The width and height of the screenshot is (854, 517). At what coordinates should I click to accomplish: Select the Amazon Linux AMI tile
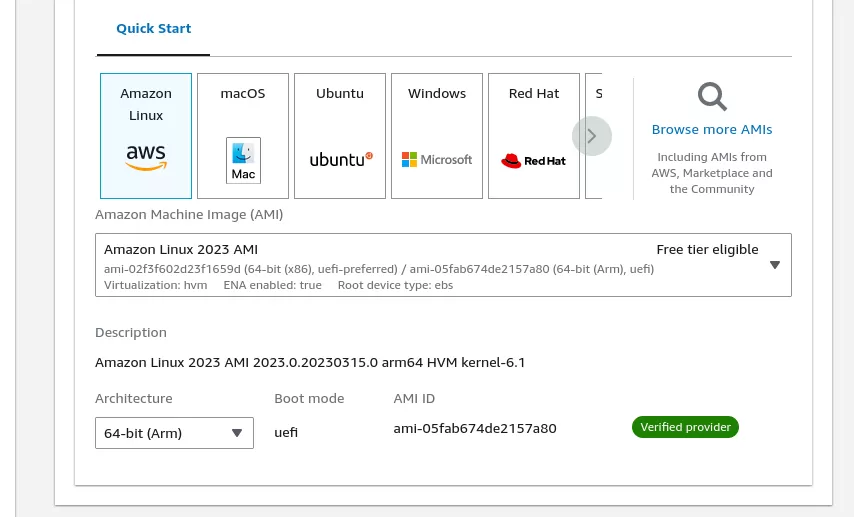point(146,136)
